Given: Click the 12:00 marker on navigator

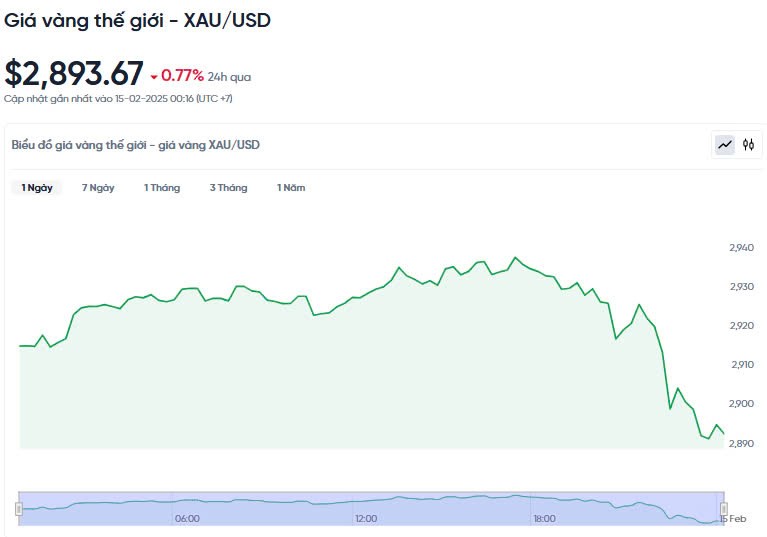Looking at the screenshot, I should click(366, 518).
